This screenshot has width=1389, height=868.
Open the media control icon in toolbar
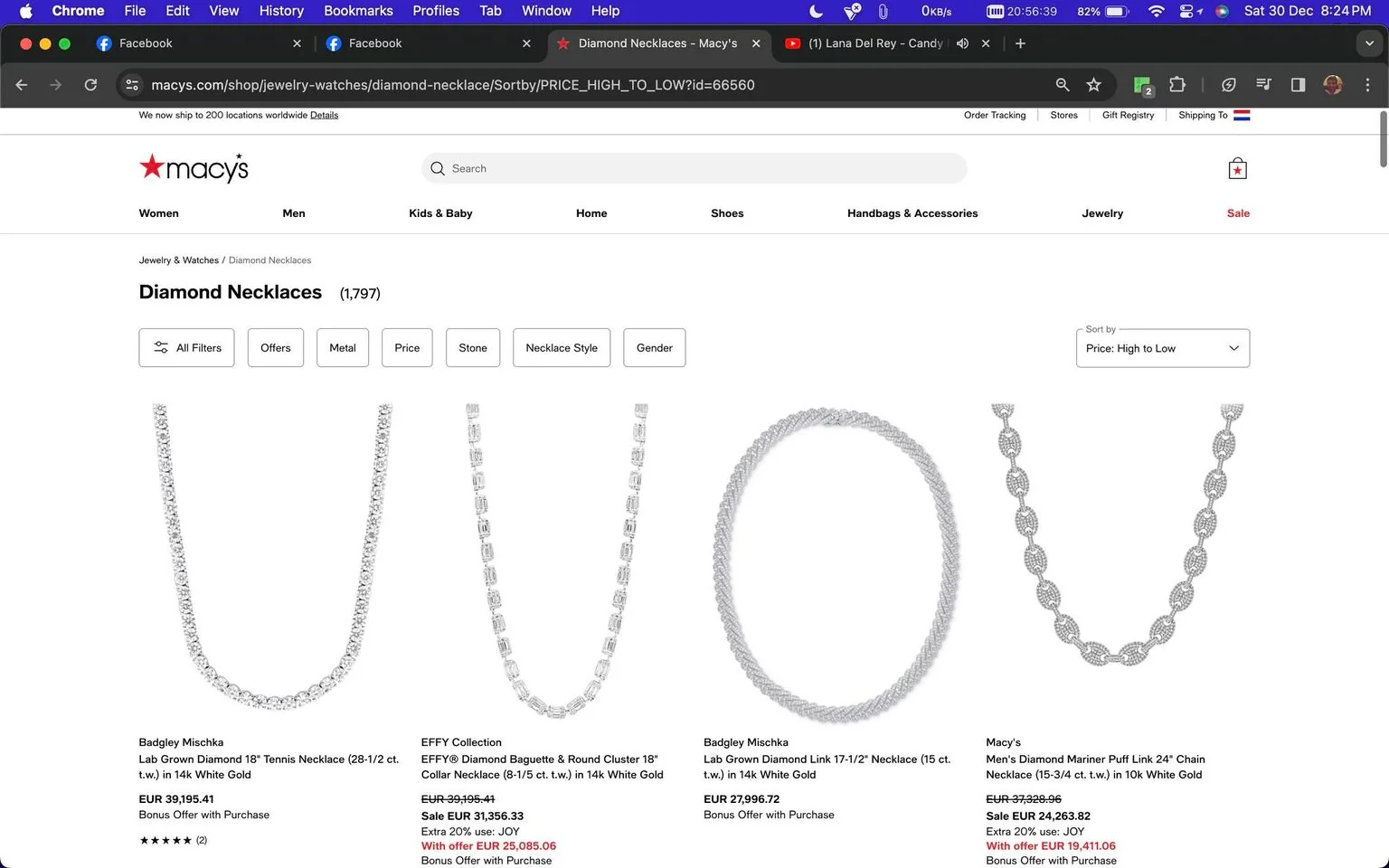click(x=1263, y=85)
